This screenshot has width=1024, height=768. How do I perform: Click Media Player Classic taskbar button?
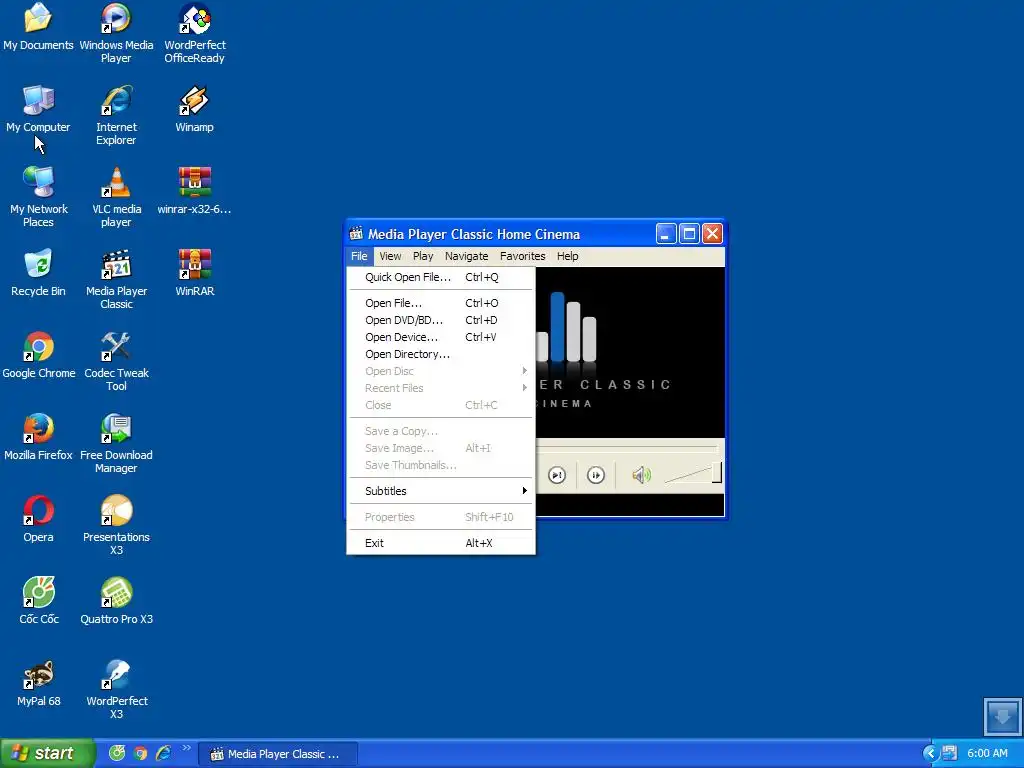(278, 754)
